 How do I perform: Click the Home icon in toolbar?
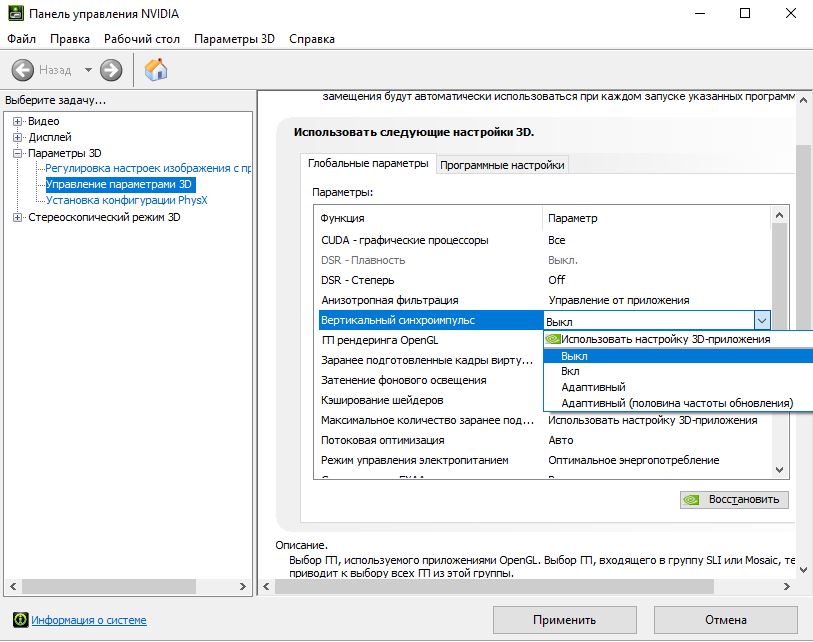[156, 70]
